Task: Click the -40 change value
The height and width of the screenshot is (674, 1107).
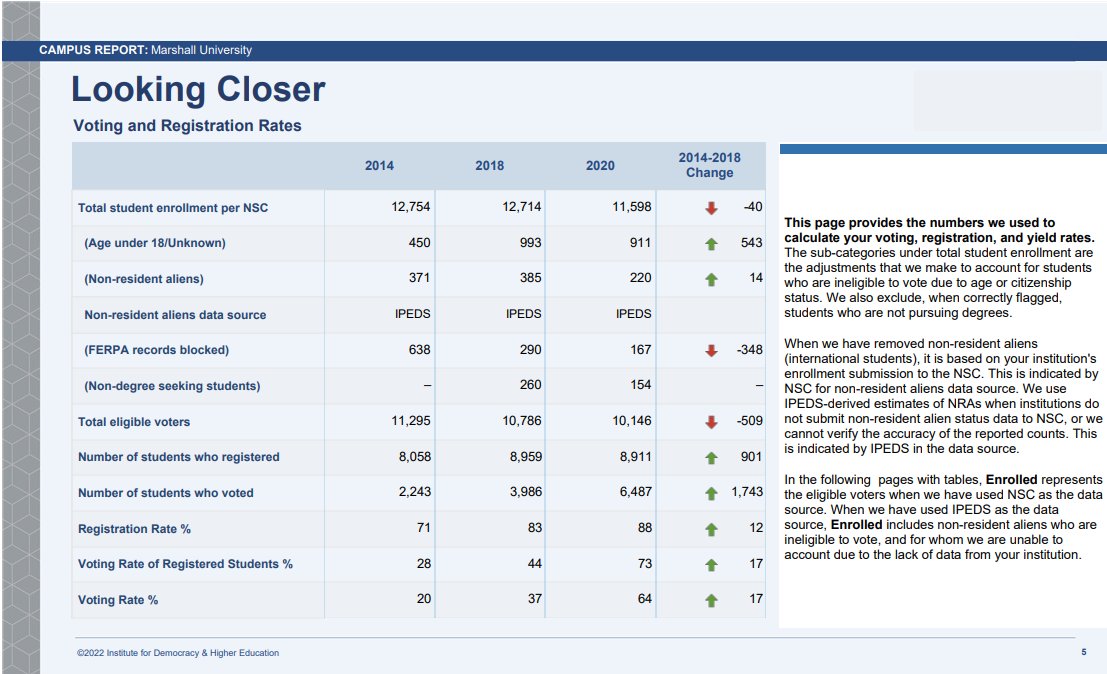Action: tap(753, 207)
